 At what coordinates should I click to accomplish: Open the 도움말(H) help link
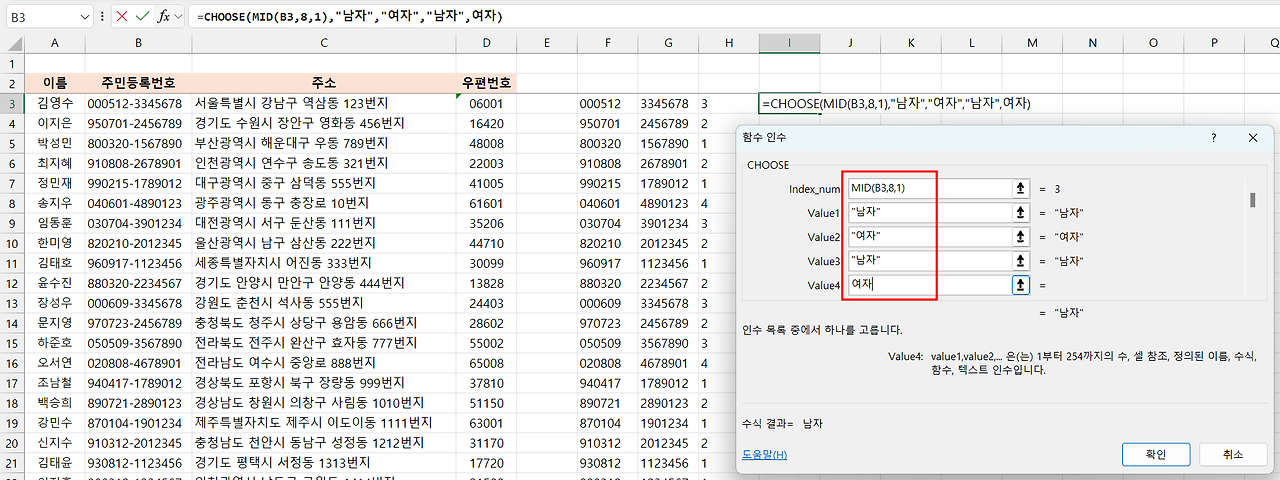click(x=764, y=455)
